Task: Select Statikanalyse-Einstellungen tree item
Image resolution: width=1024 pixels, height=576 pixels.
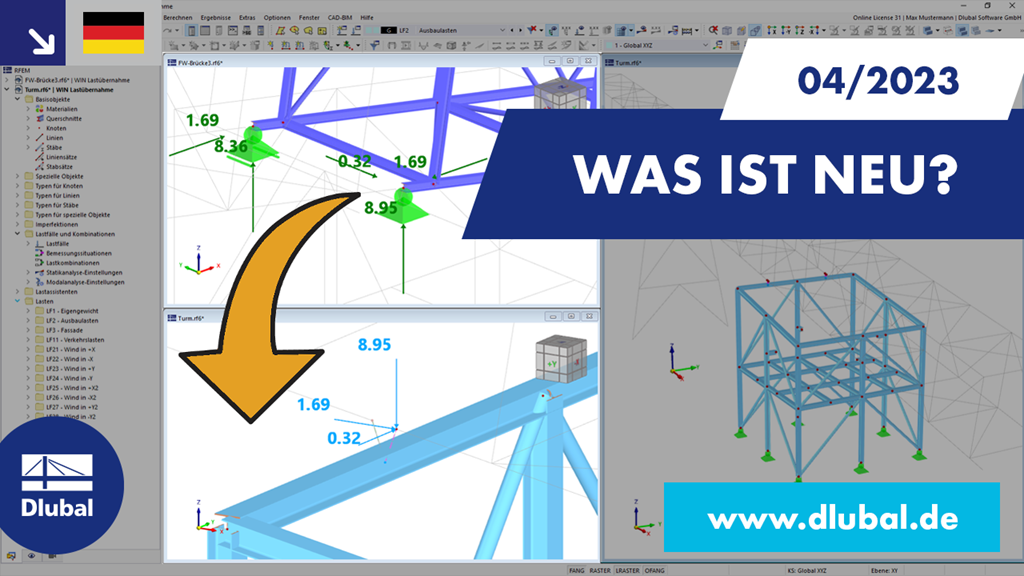Action: (84, 272)
